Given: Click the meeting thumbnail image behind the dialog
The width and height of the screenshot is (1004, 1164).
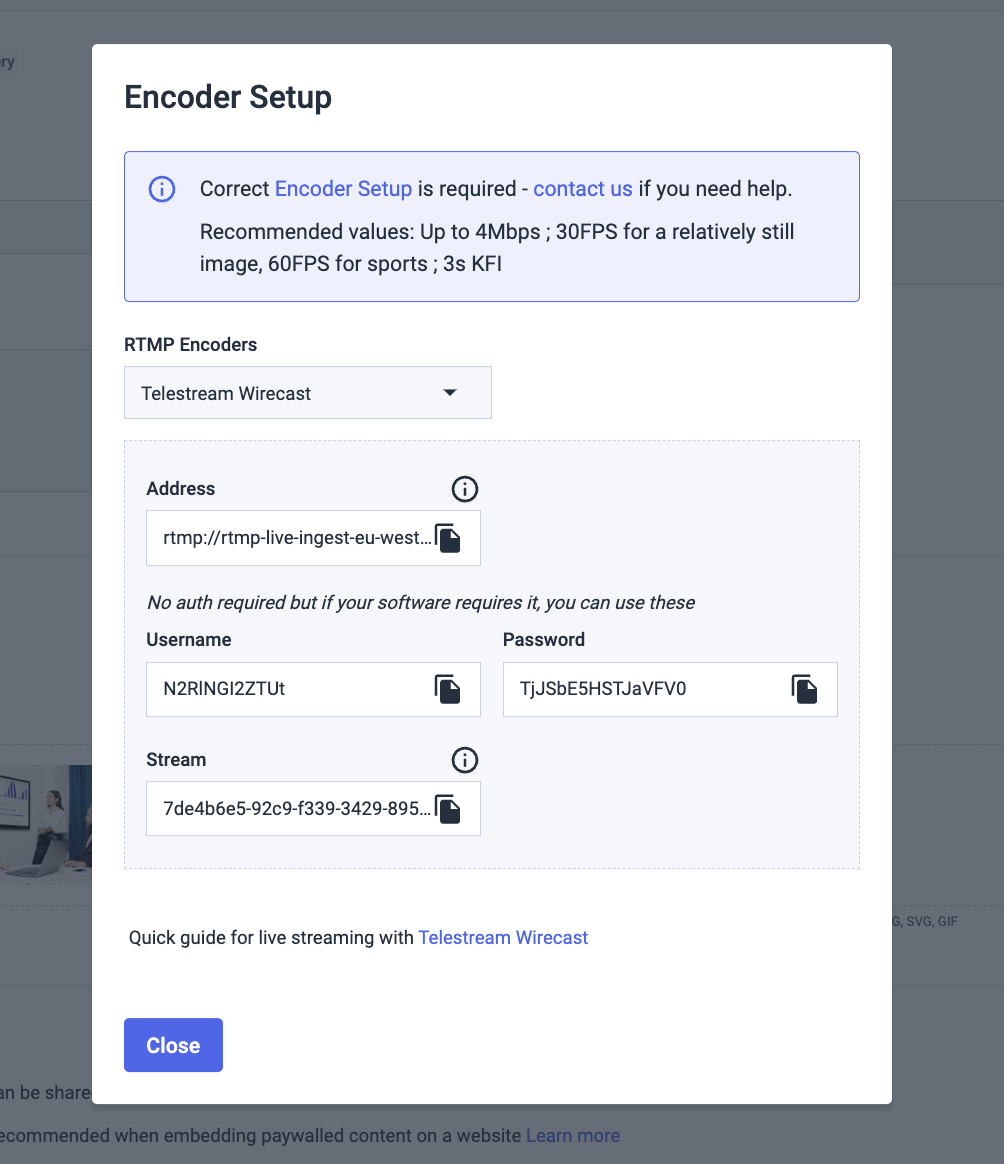Looking at the screenshot, I should (46, 825).
